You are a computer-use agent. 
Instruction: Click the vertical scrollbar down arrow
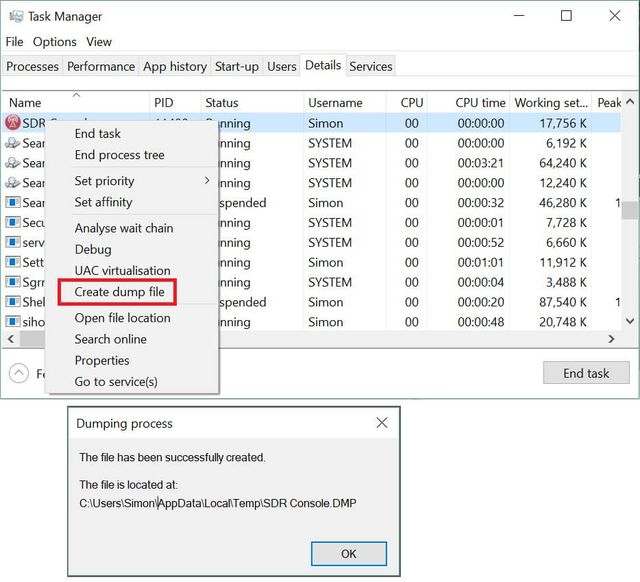(630, 321)
